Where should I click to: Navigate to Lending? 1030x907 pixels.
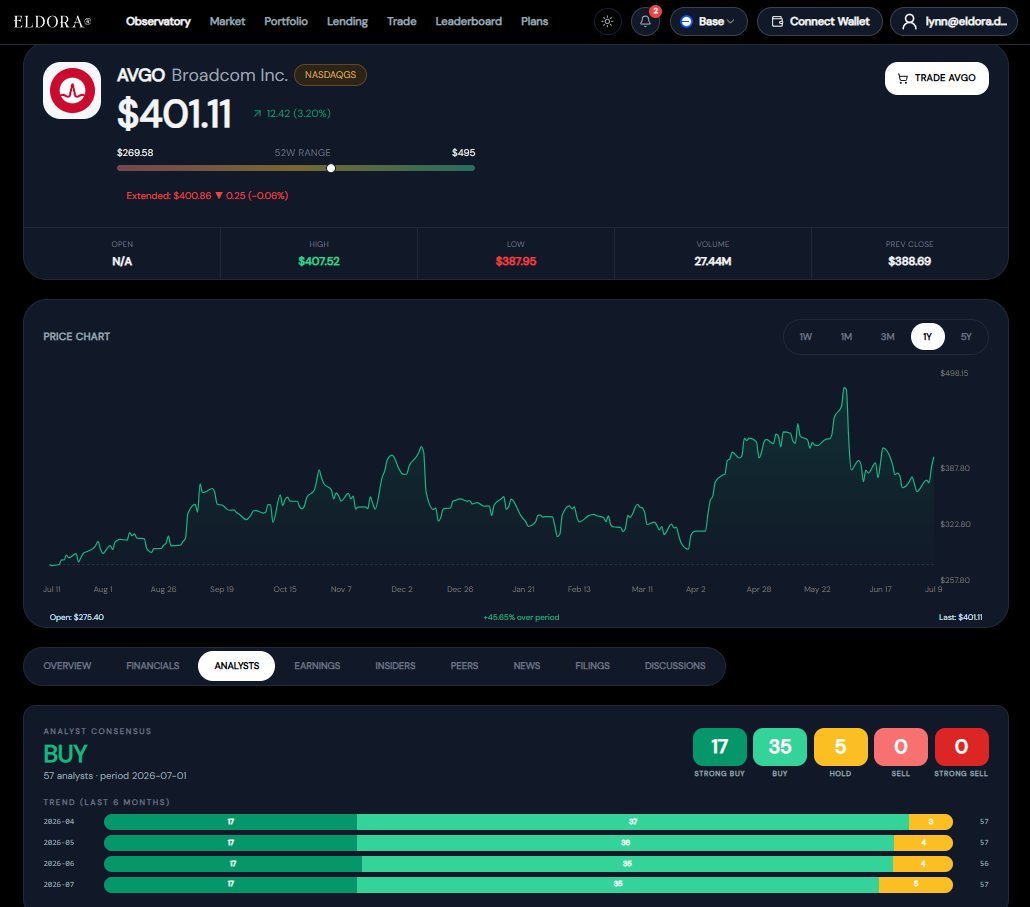(x=347, y=22)
